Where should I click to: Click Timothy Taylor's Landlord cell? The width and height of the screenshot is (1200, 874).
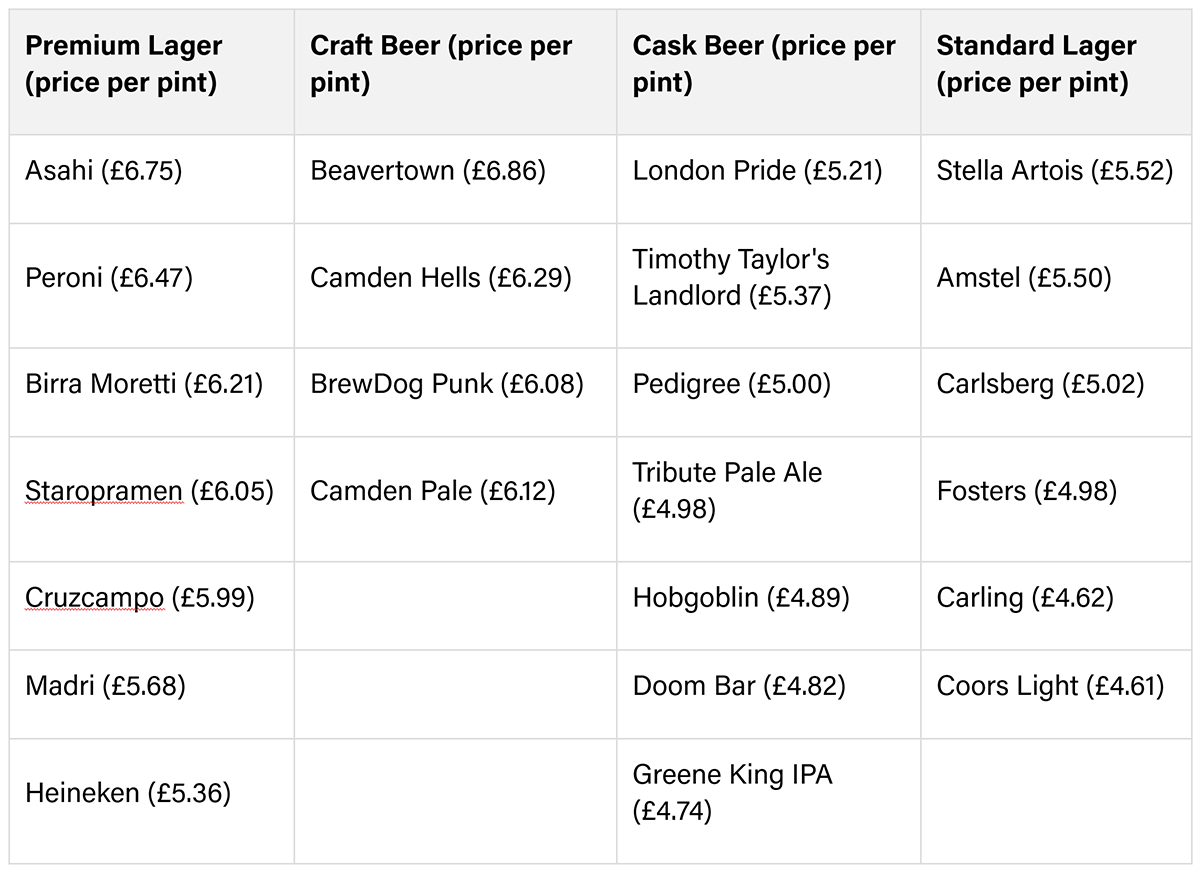pyautogui.click(x=732, y=277)
